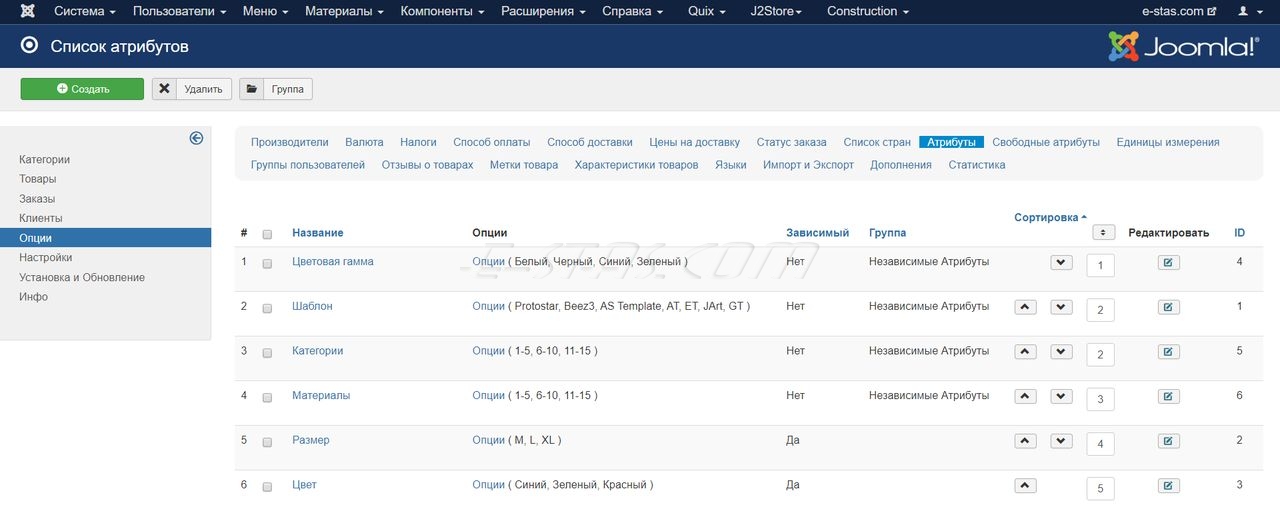Move Цвет up in order
The height and width of the screenshot is (509, 1280).
pyautogui.click(x=1025, y=485)
